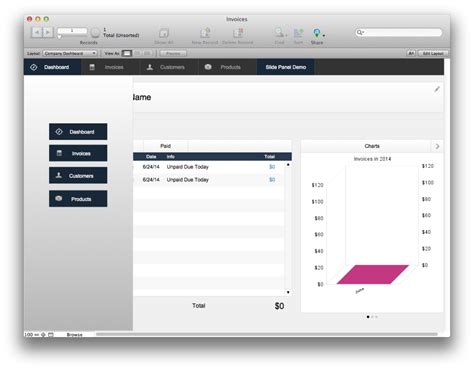The height and width of the screenshot is (370, 474).
Task: Click the record number slider handle
Action: click(59, 37)
